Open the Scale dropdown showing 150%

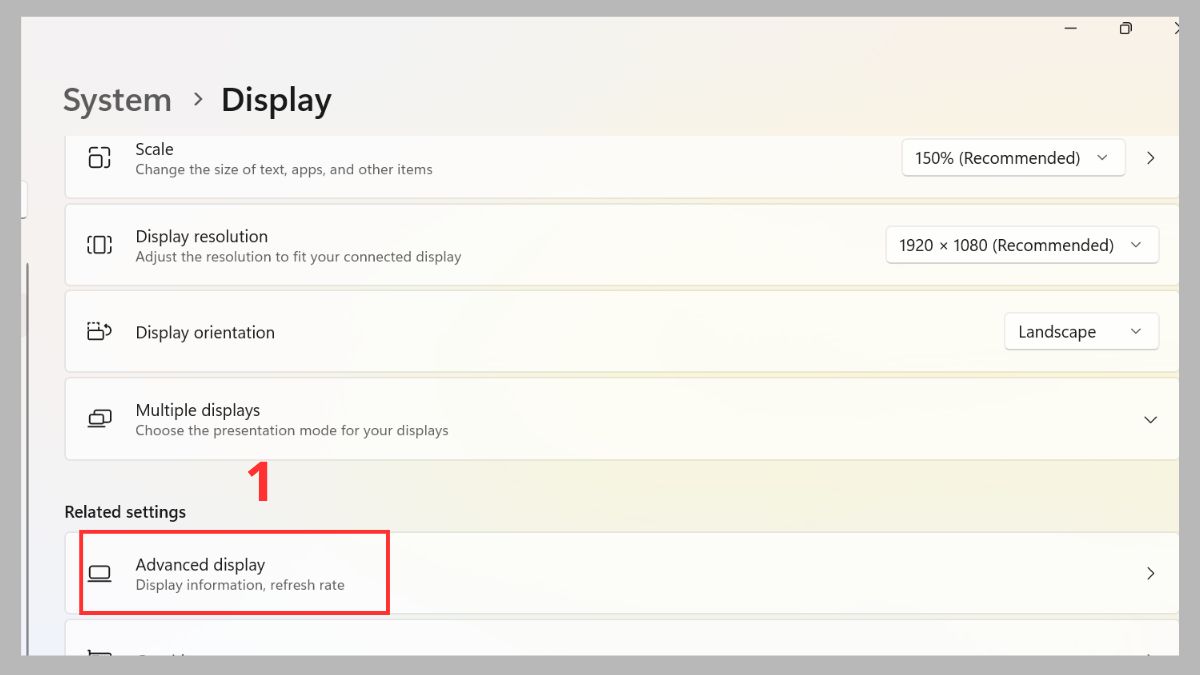click(1012, 157)
